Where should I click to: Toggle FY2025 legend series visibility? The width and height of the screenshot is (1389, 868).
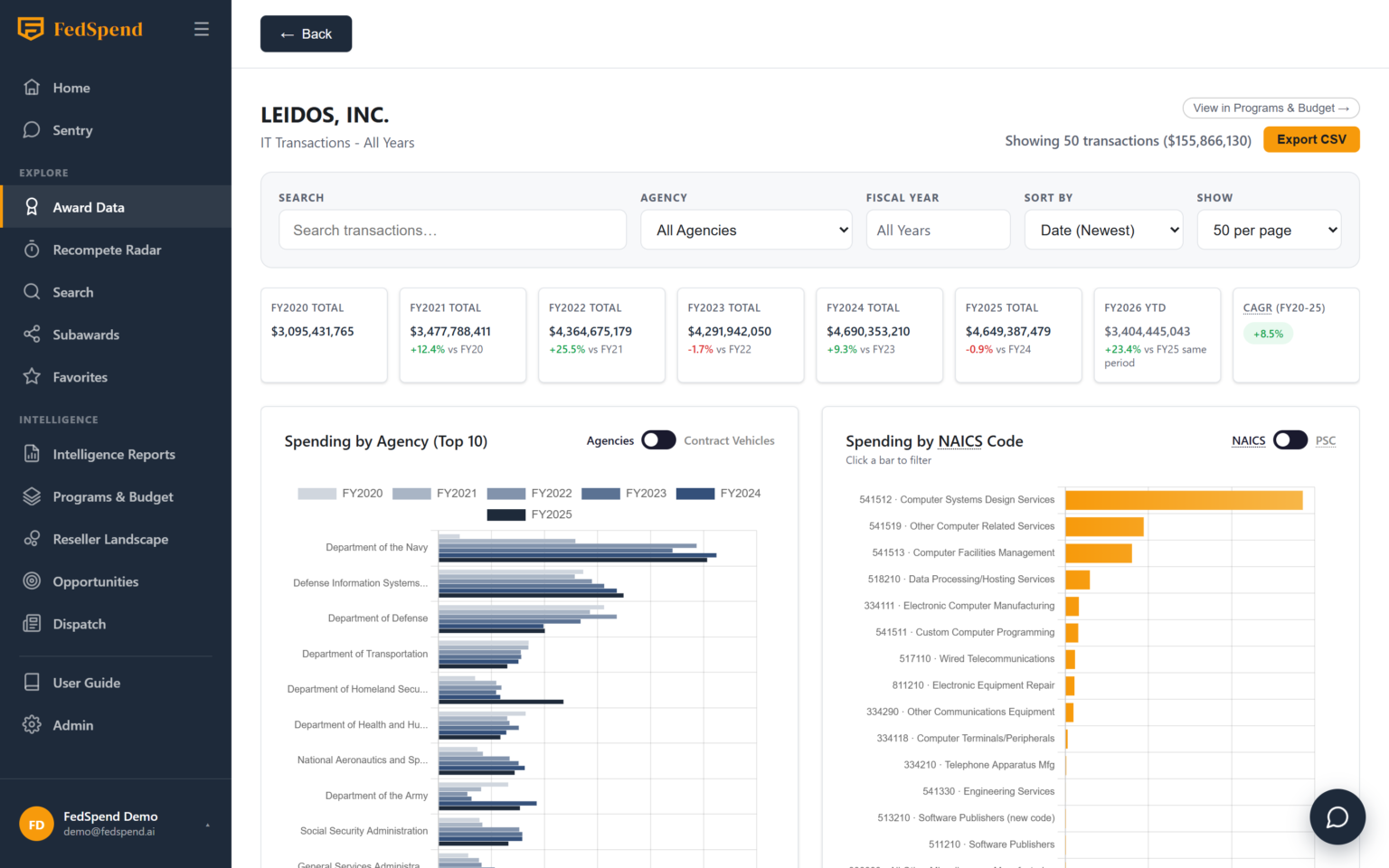530,514
